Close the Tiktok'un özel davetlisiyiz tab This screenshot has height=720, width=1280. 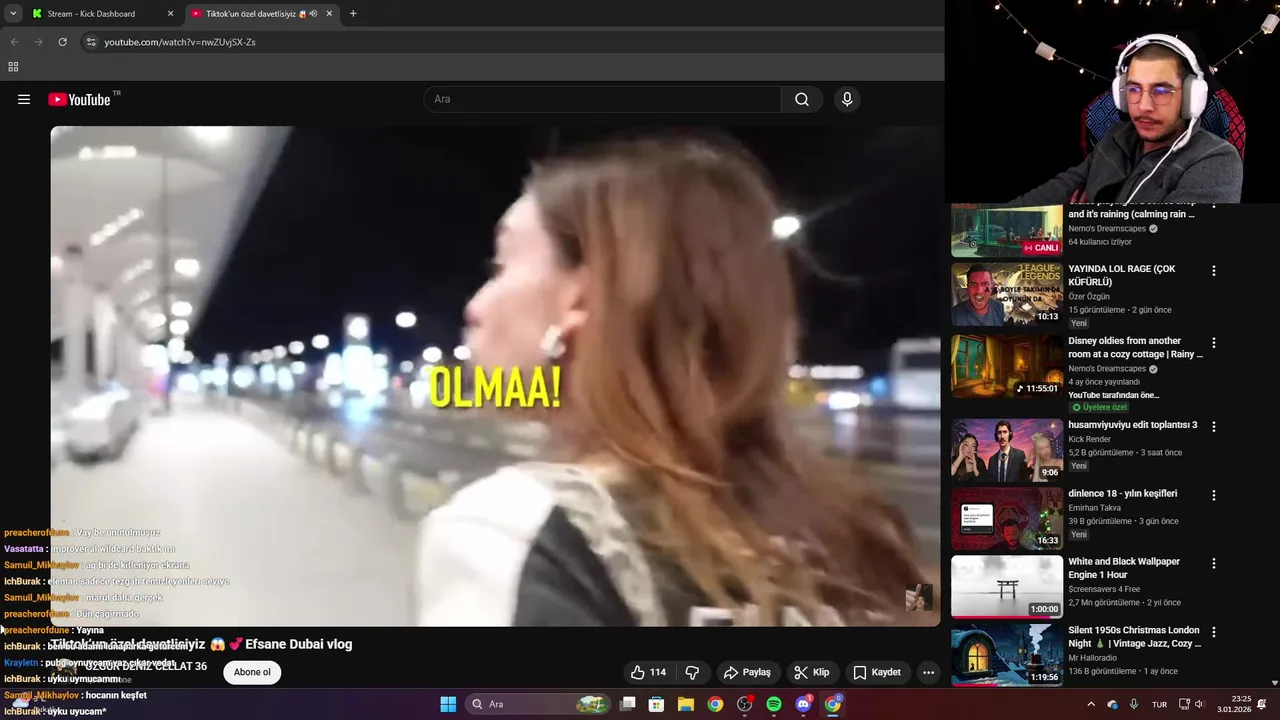click(x=329, y=14)
